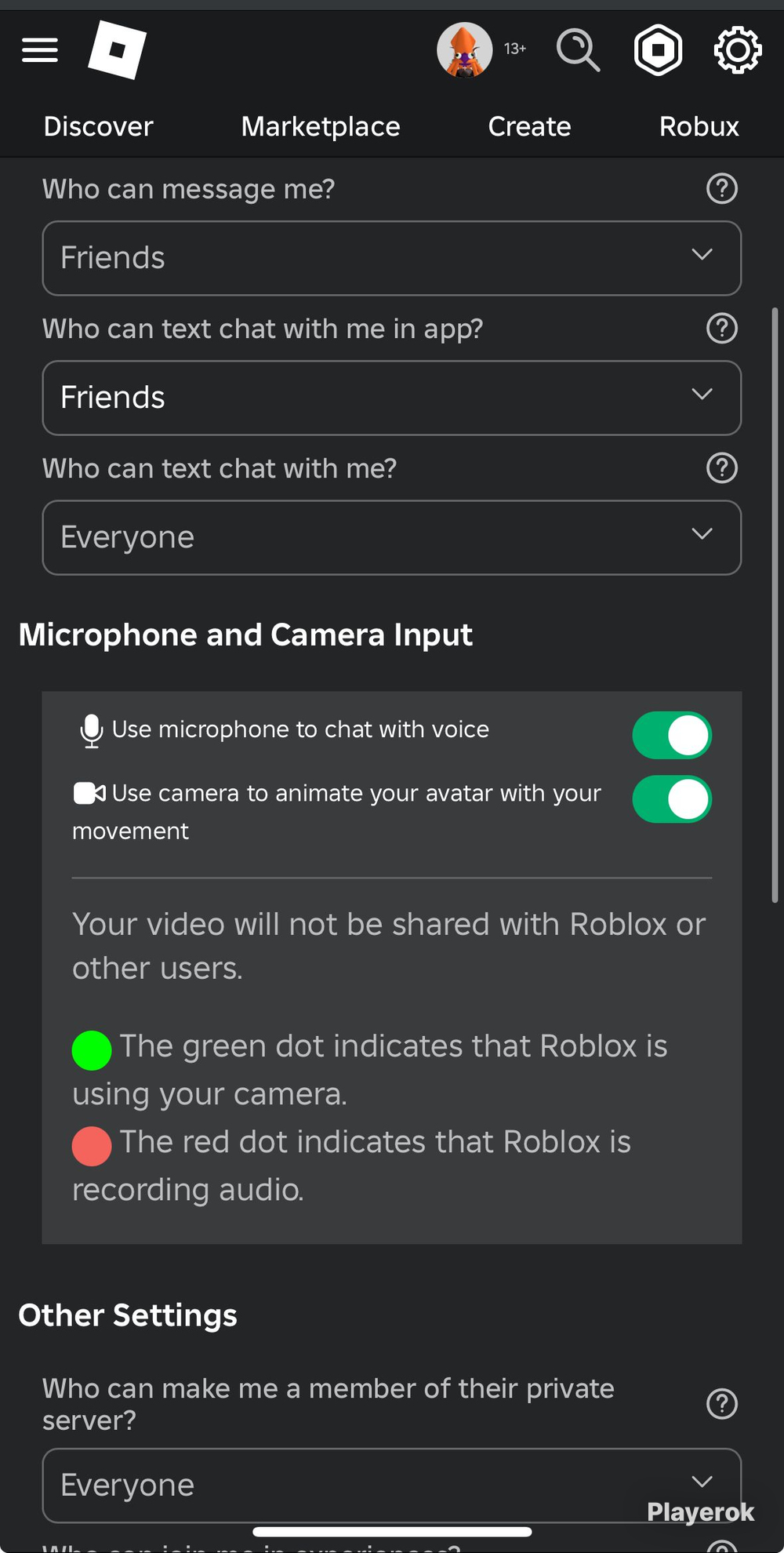Open 'Who can text chat with me?' Everyone dropdown

point(391,537)
